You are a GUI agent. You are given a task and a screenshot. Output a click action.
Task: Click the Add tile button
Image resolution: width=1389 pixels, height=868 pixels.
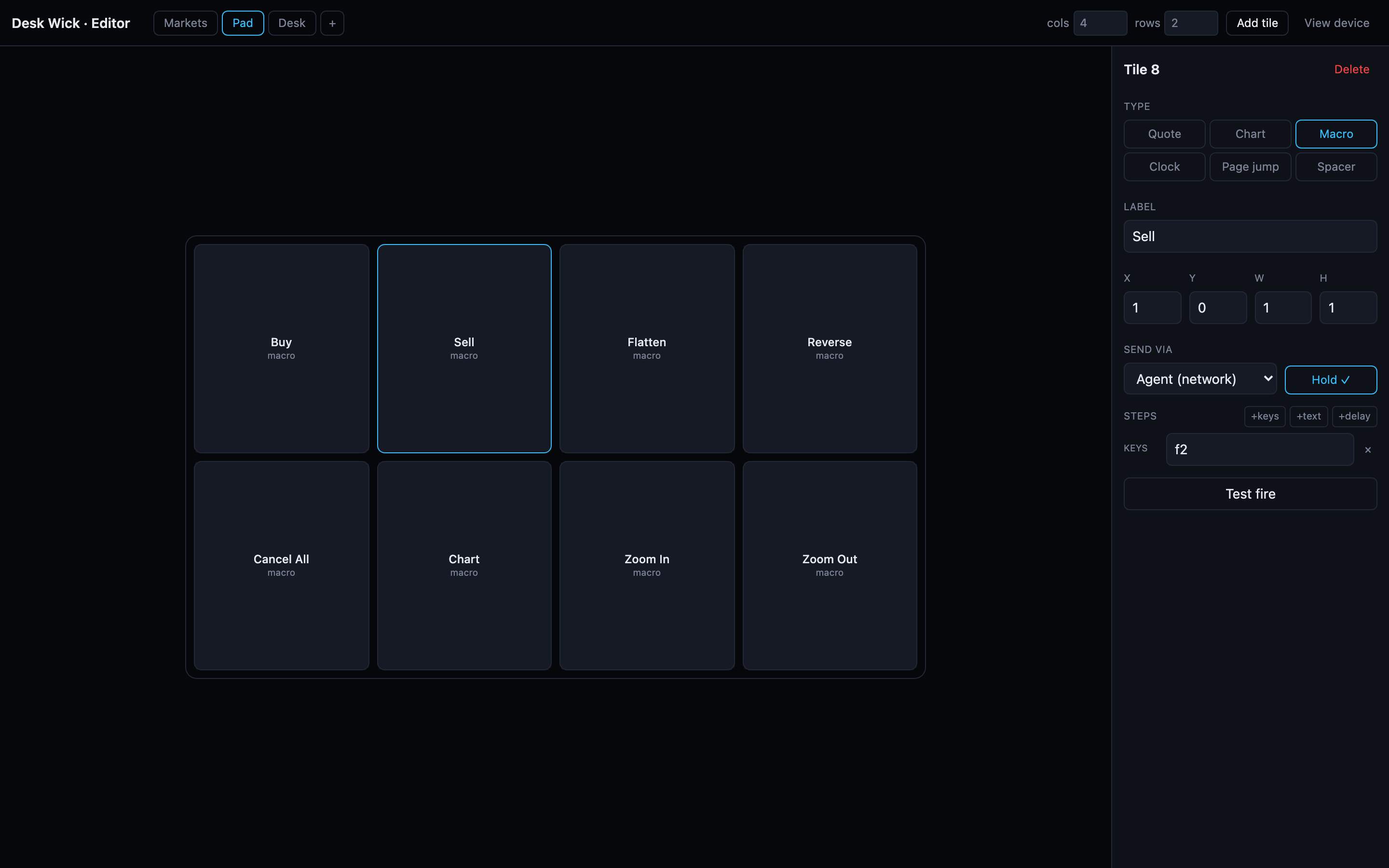click(x=1257, y=23)
